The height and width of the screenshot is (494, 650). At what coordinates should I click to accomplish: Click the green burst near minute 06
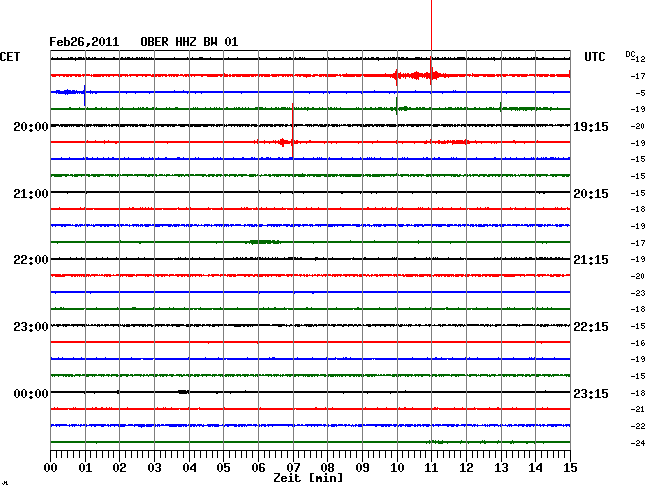(x=264, y=242)
